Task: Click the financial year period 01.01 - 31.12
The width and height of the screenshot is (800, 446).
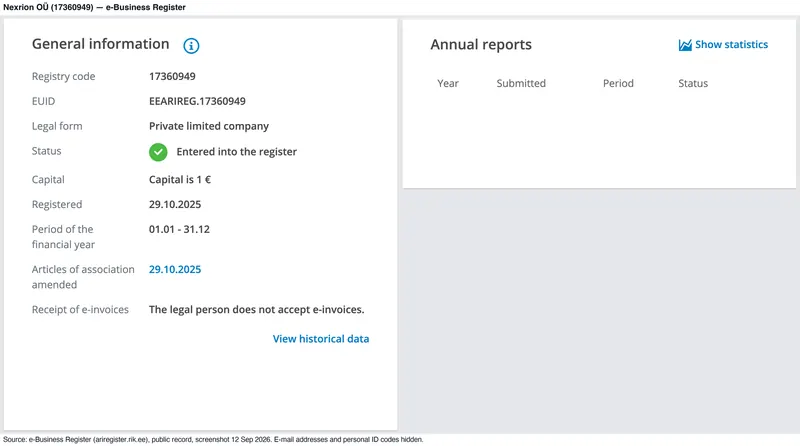Action: point(179,230)
